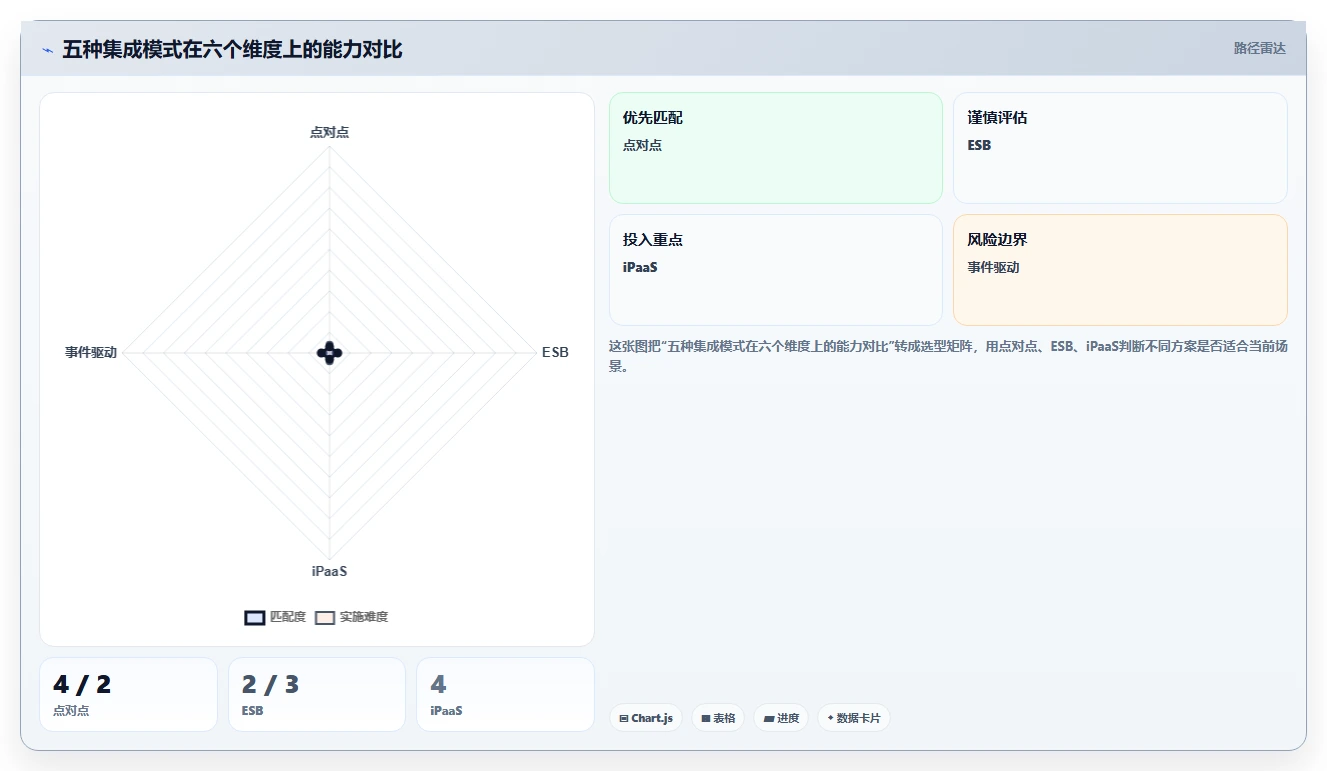Image resolution: width=1327 pixels, height=771 pixels.
Task: Click the iPaaS 4 stat card
Action: tap(505, 694)
